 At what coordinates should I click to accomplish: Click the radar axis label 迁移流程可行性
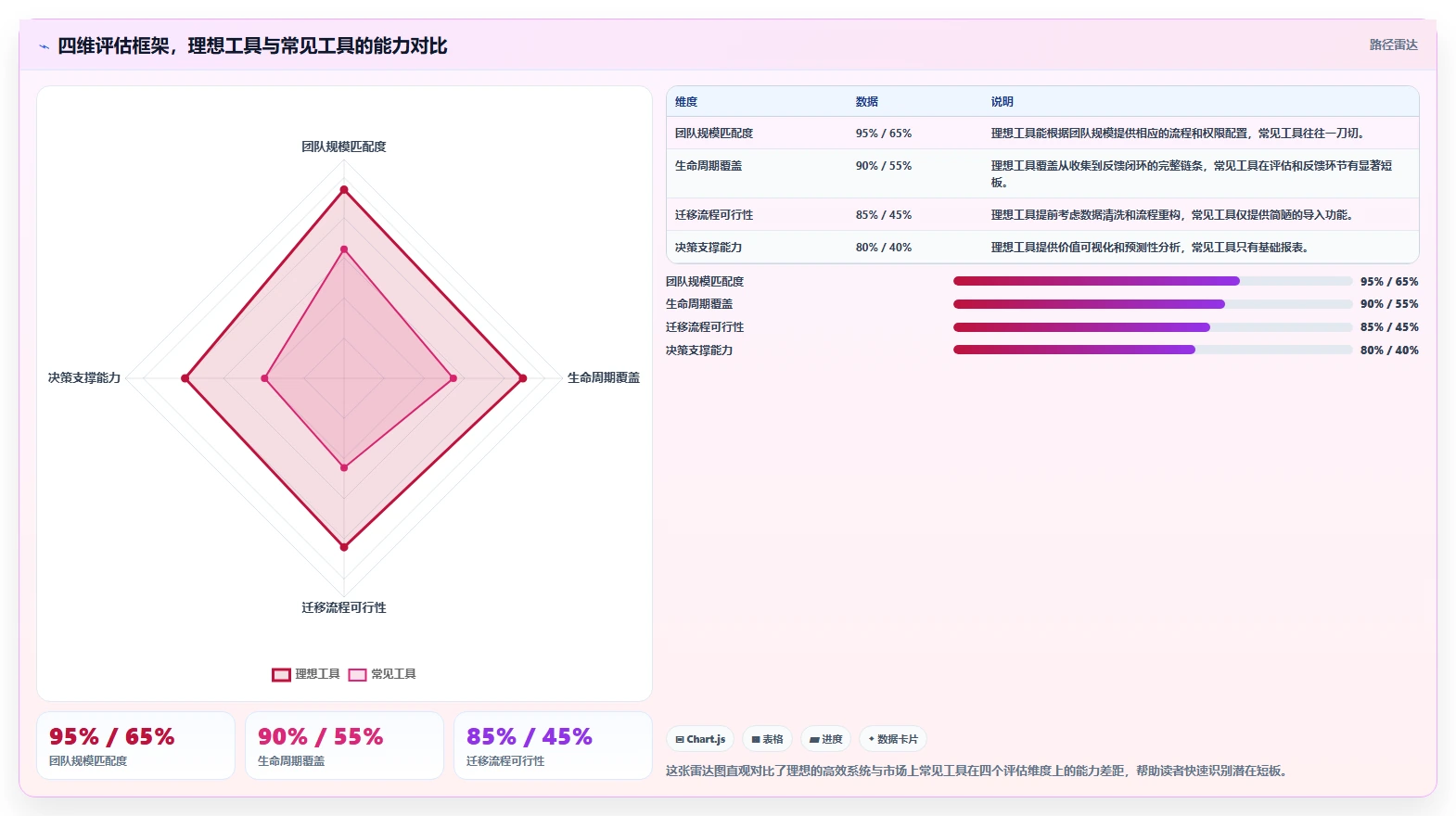(344, 607)
